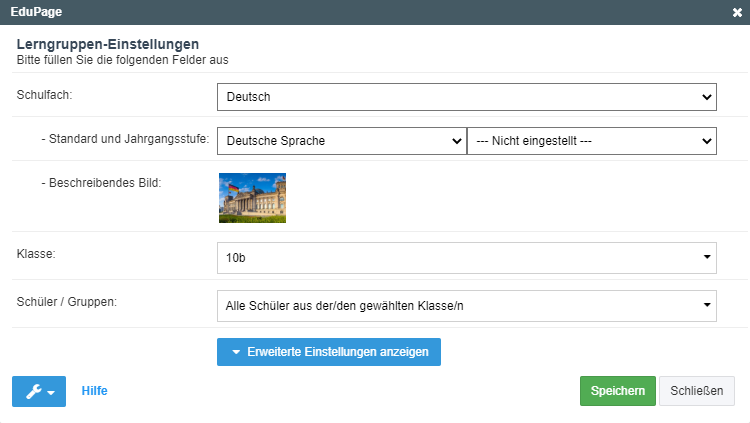Click the triangle arrow in Schüler / Gruppen field
The height and width of the screenshot is (423, 750).
pos(707,305)
